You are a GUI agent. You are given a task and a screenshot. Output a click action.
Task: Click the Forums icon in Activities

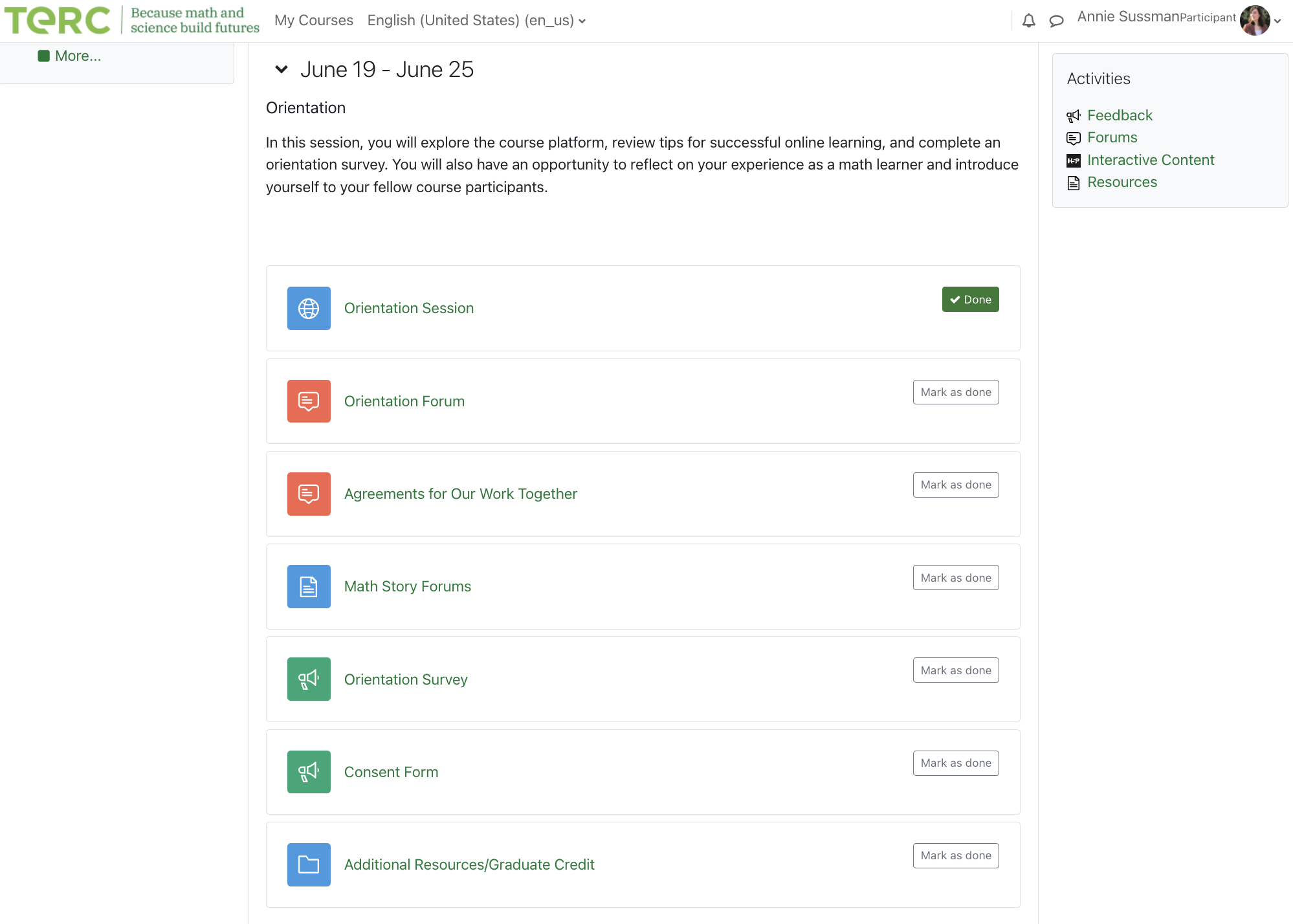1074,138
